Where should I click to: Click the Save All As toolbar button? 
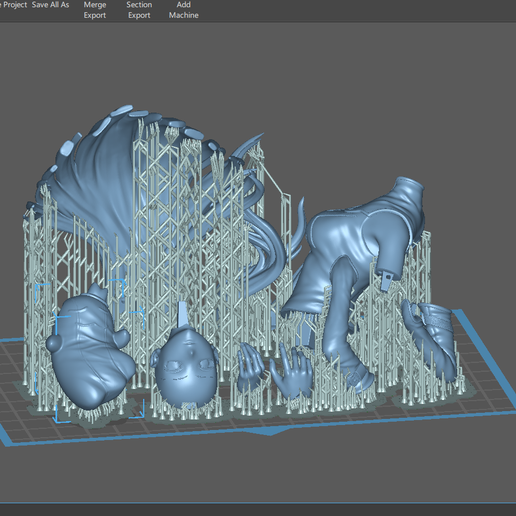pyautogui.click(x=50, y=5)
